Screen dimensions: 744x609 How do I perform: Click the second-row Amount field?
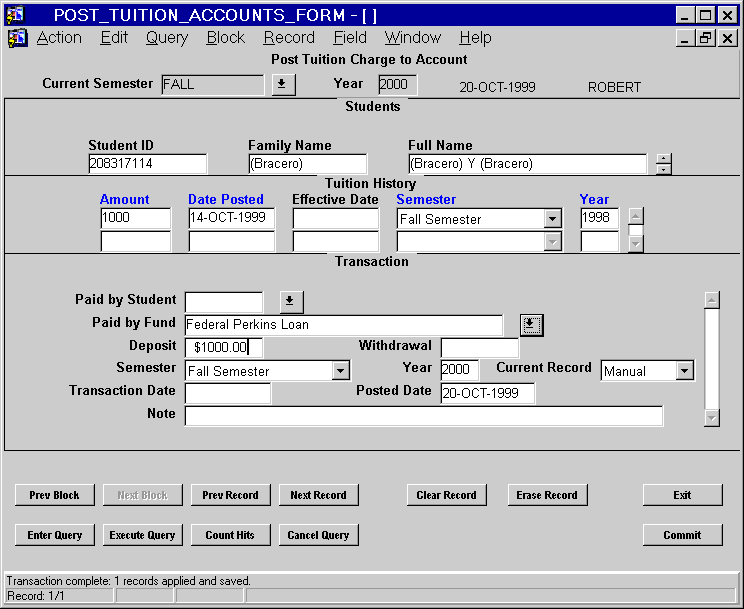click(136, 241)
